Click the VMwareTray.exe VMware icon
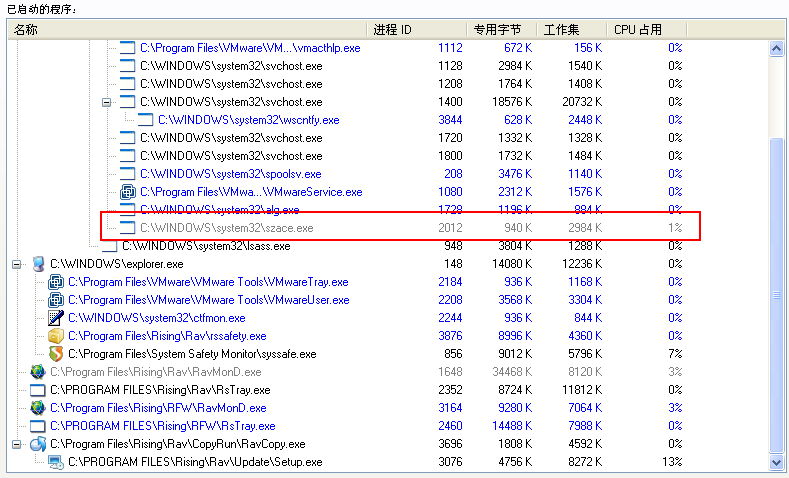 (56, 282)
